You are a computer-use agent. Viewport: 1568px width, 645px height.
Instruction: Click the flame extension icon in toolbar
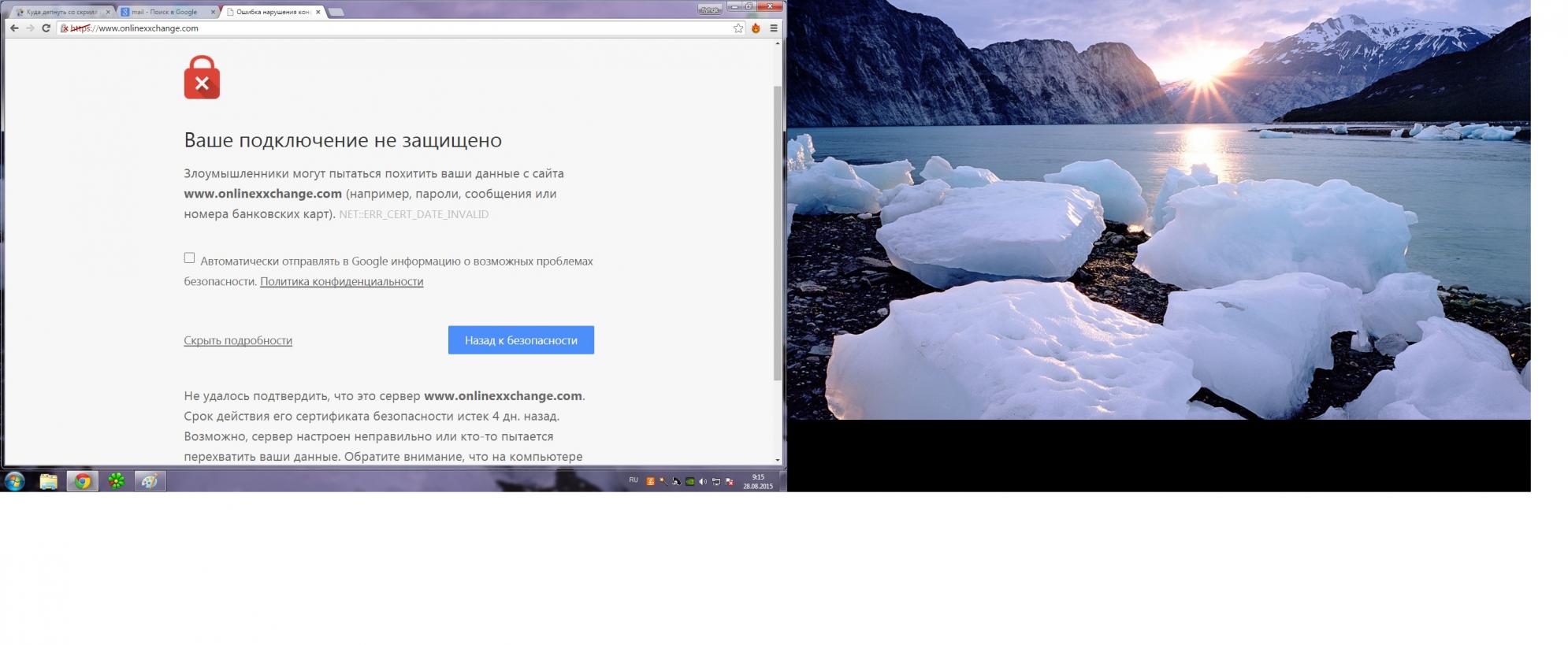pyautogui.click(x=756, y=28)
